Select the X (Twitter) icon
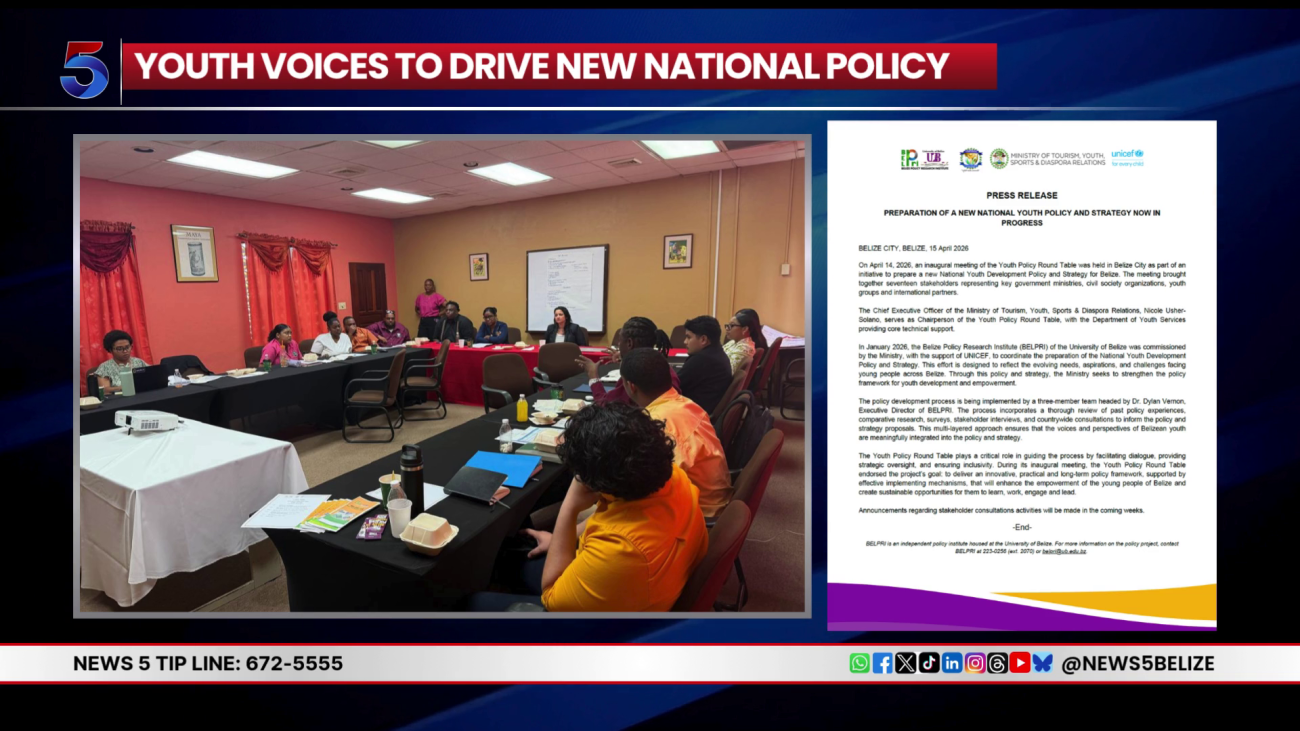This screenshot has width=1300, height=731. (x=905, y=663)
